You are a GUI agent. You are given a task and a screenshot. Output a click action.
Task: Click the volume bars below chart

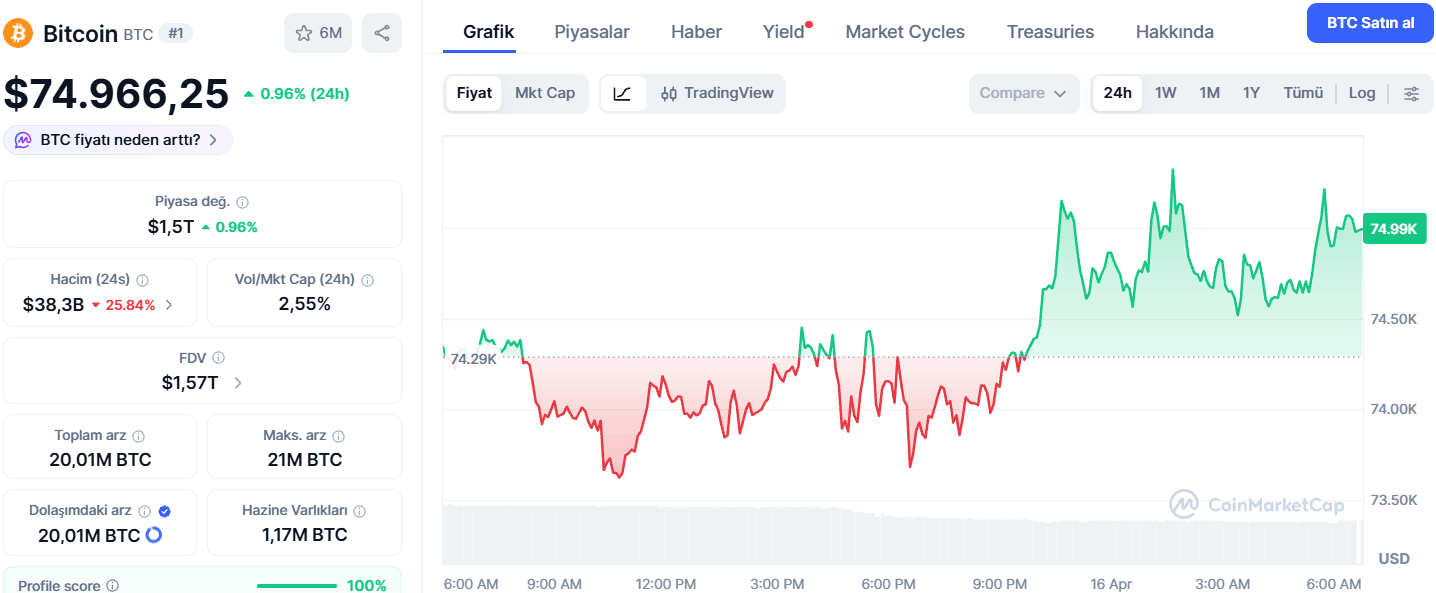(x=902, y=535)
